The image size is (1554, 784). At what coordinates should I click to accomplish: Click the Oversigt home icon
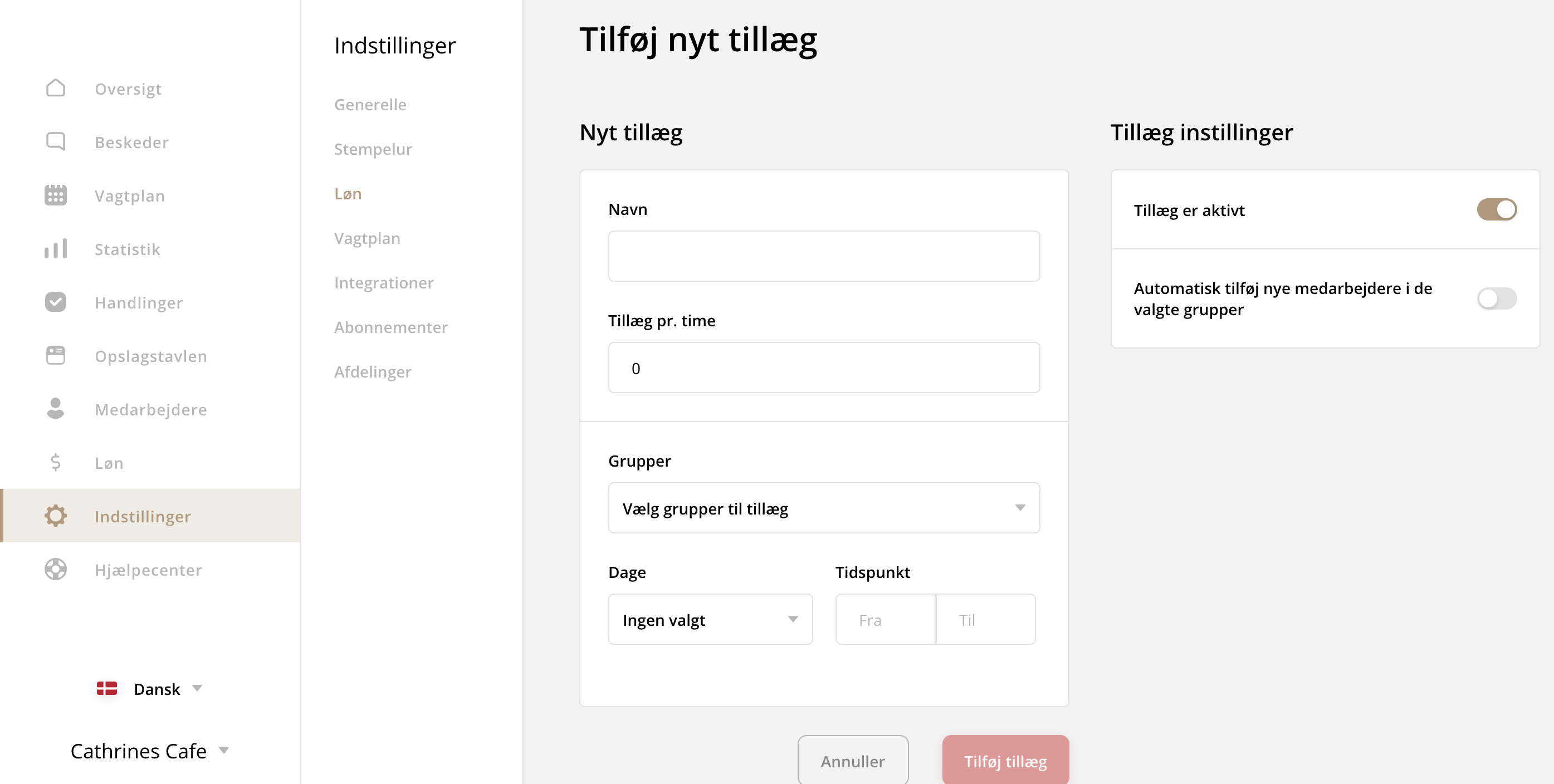pyautogui.click(x=56, y=88)
